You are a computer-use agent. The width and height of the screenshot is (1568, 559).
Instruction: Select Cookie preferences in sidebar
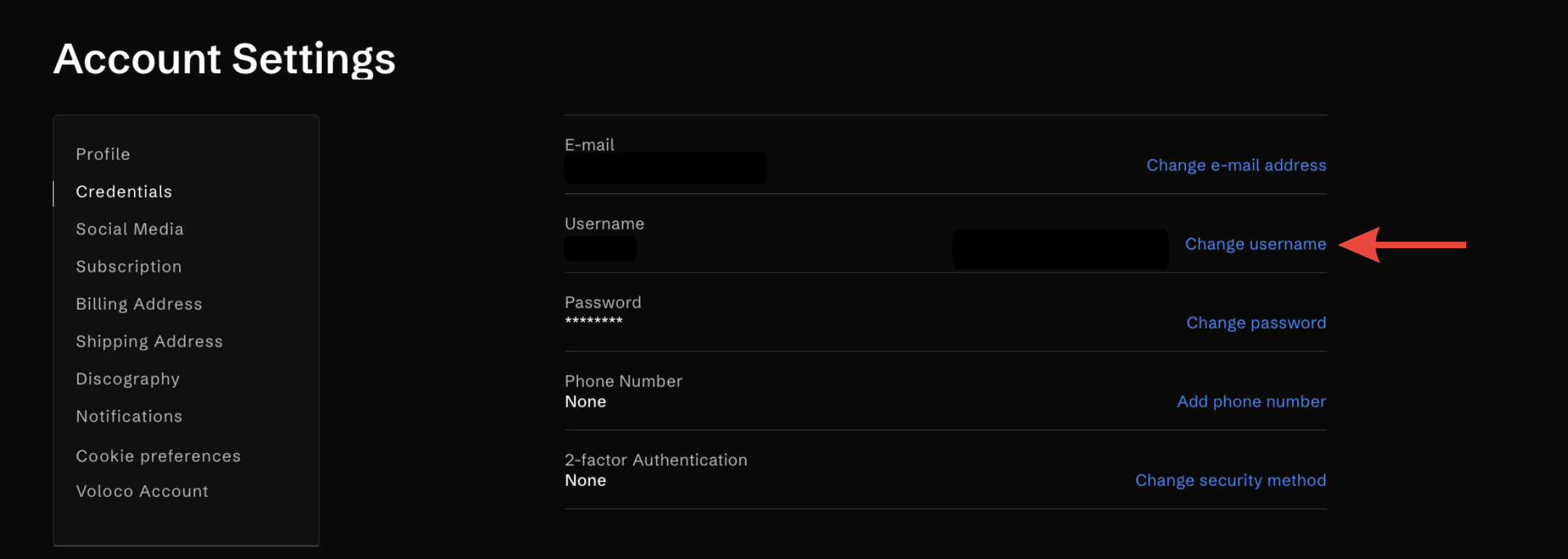pos(159,456)
